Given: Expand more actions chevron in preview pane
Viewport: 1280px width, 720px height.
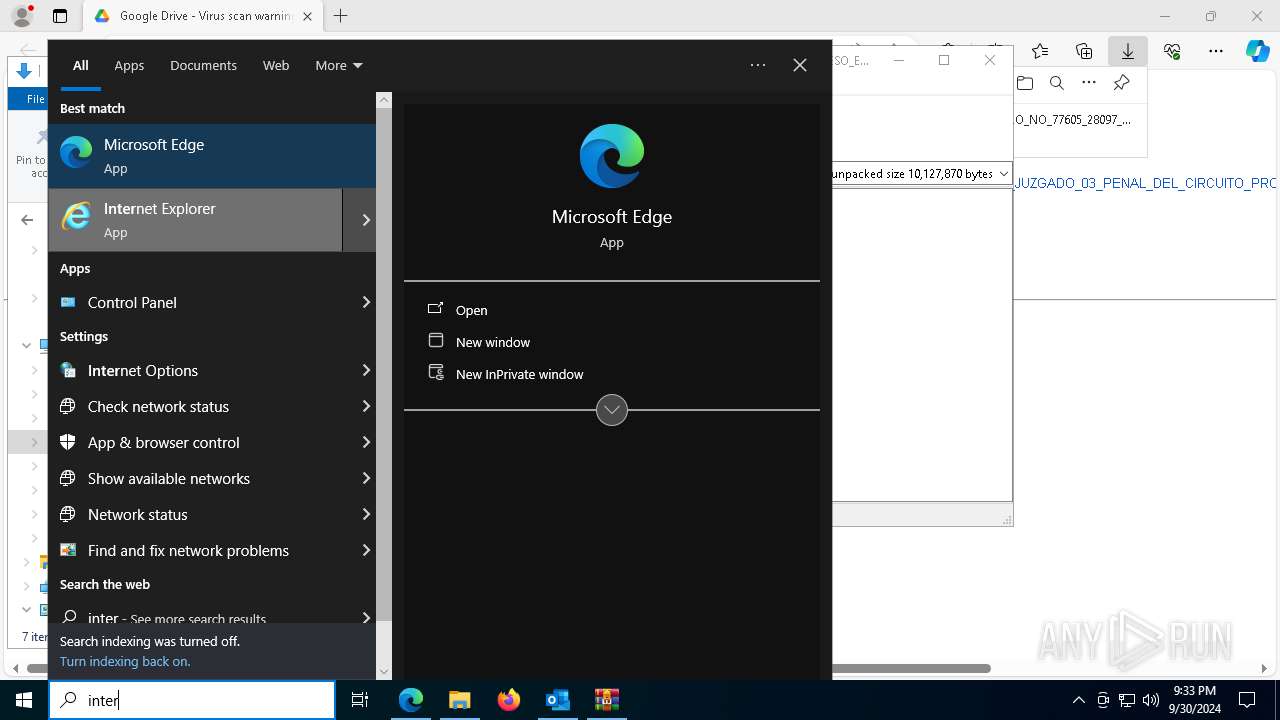Looking at the screenshot, I should tap(612, 410).
